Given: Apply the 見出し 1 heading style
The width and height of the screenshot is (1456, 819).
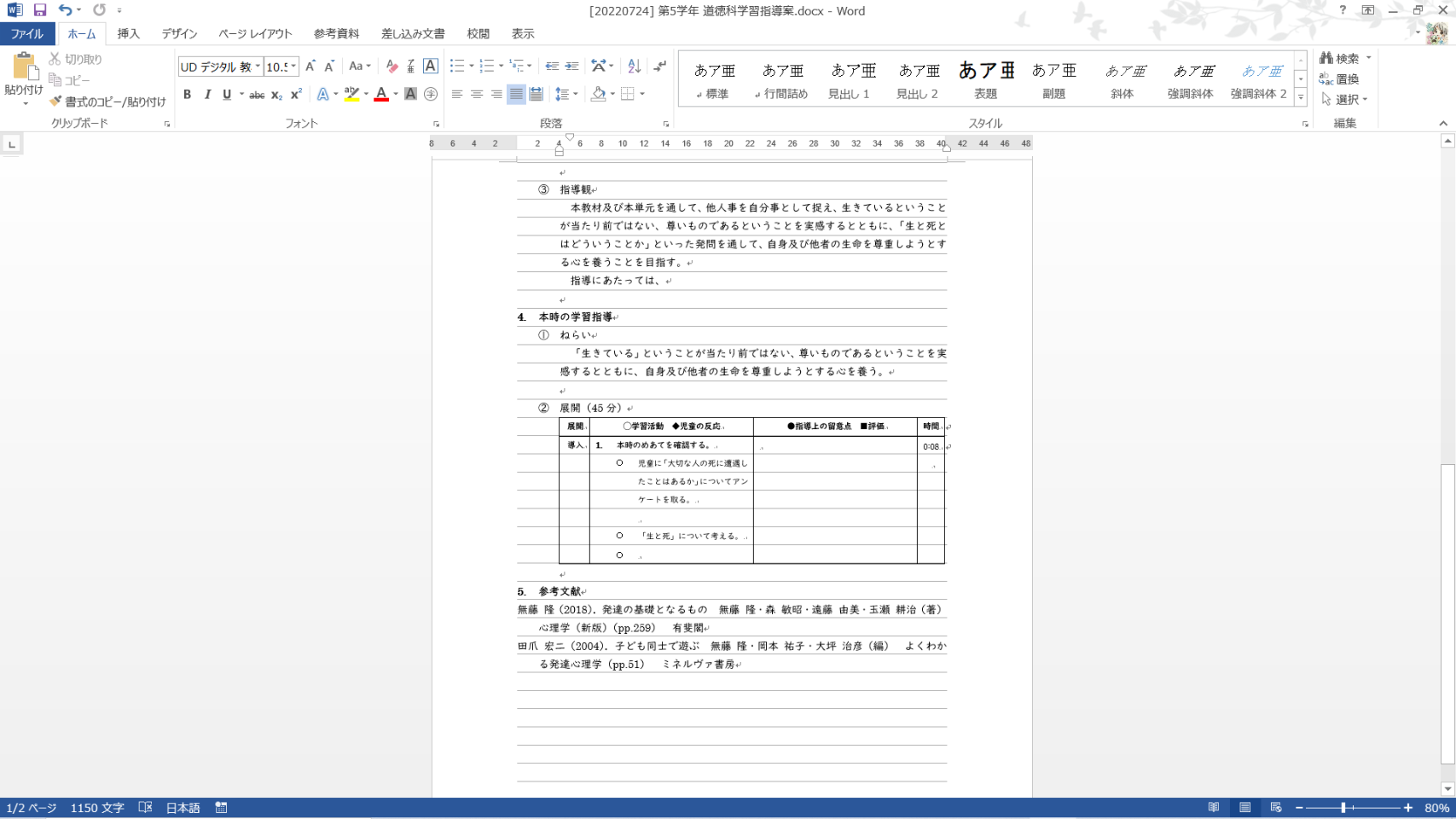Looking at the screenshot, I should click(850, 80).
